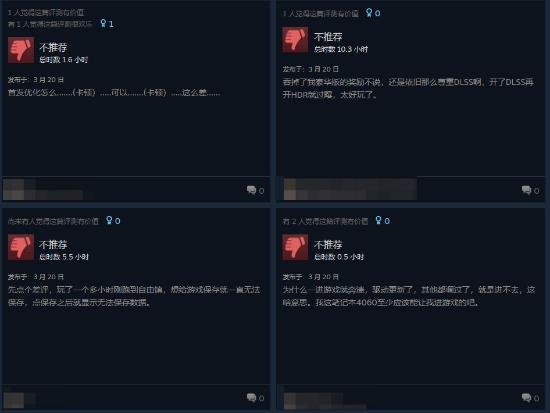Open the 不推荐 review mentioning DLSS and HDR
The image size is (550, 413).
click(408, 88)
